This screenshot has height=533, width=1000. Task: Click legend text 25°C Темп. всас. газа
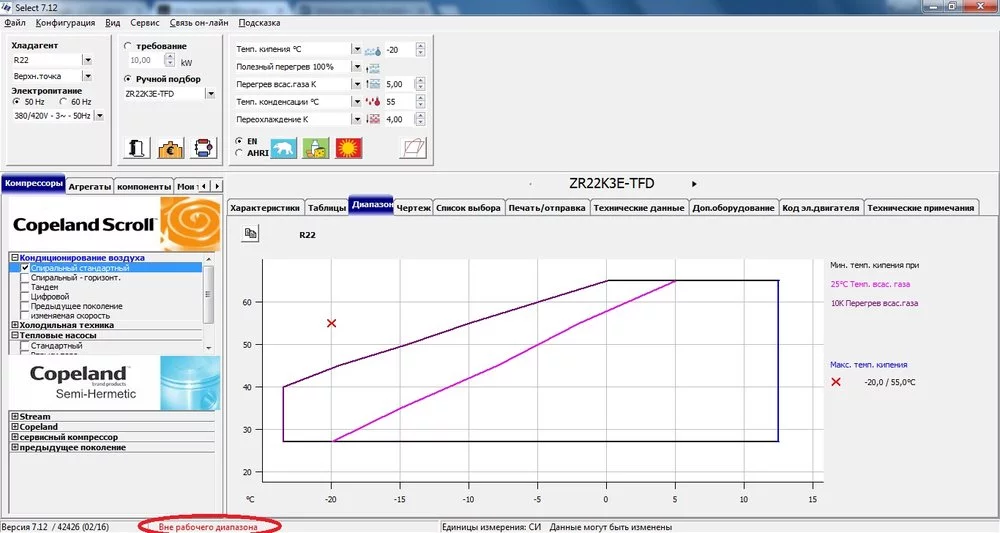tap(870, 284)
